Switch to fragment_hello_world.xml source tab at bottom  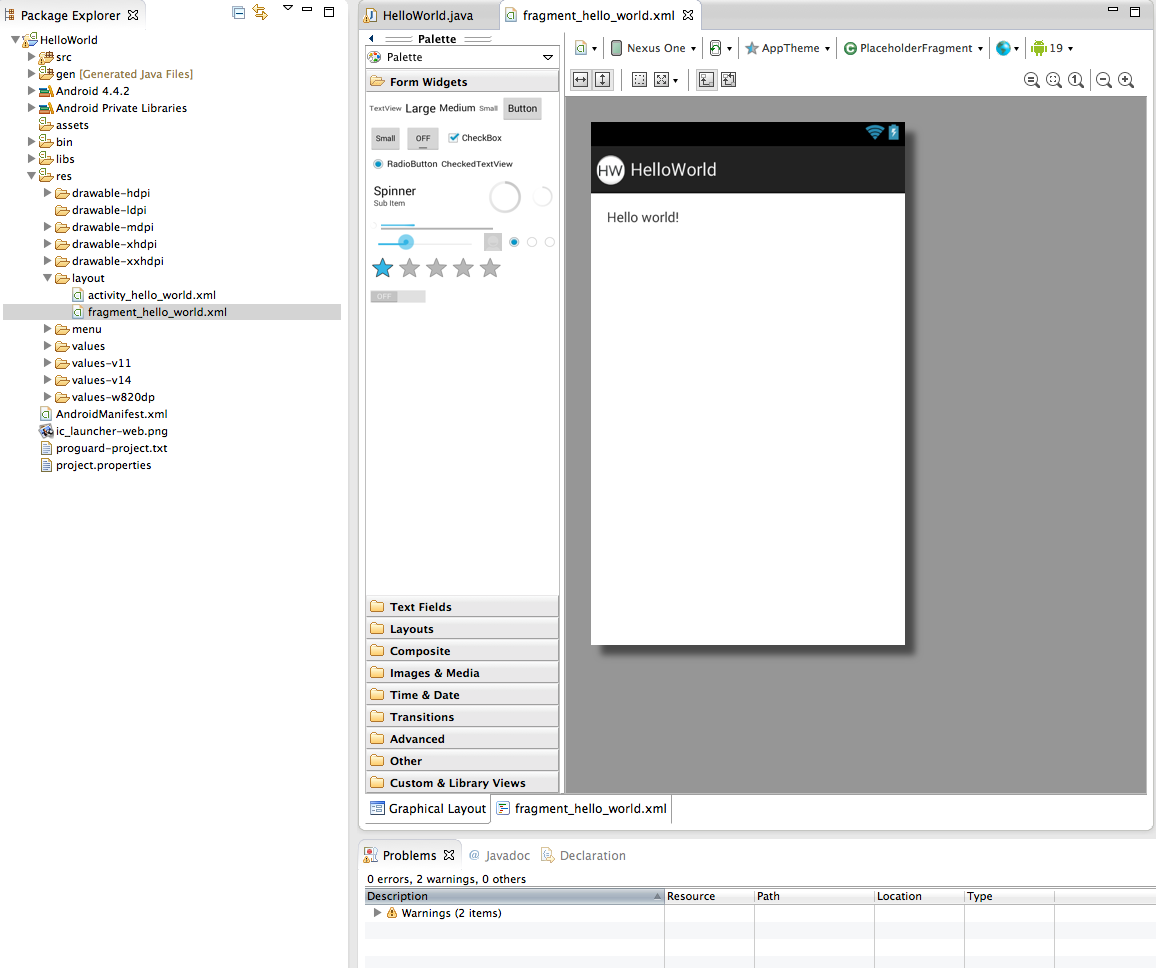click(582, 809)
